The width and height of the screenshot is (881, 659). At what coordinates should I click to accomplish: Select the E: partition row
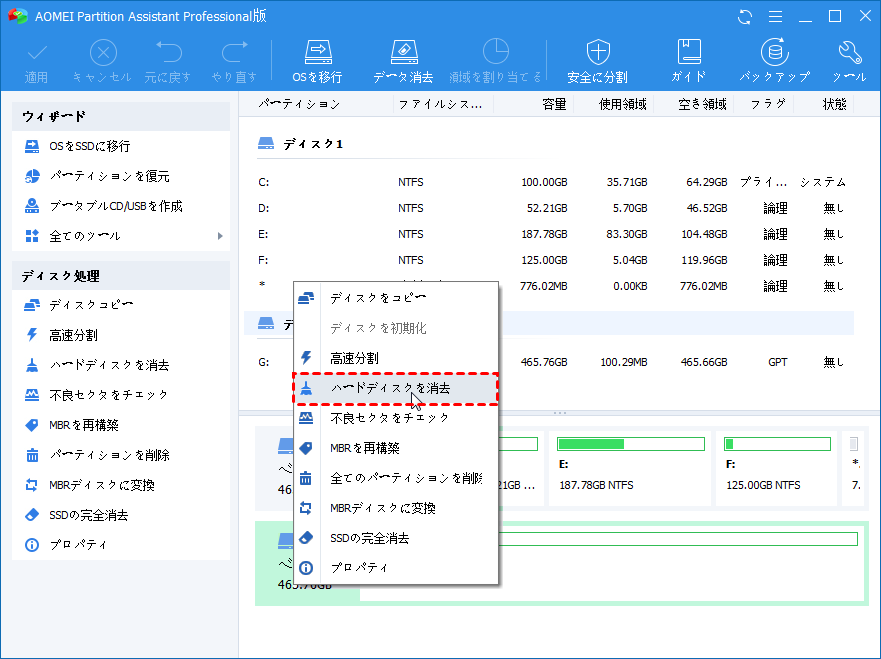click(x=549, y=234)
